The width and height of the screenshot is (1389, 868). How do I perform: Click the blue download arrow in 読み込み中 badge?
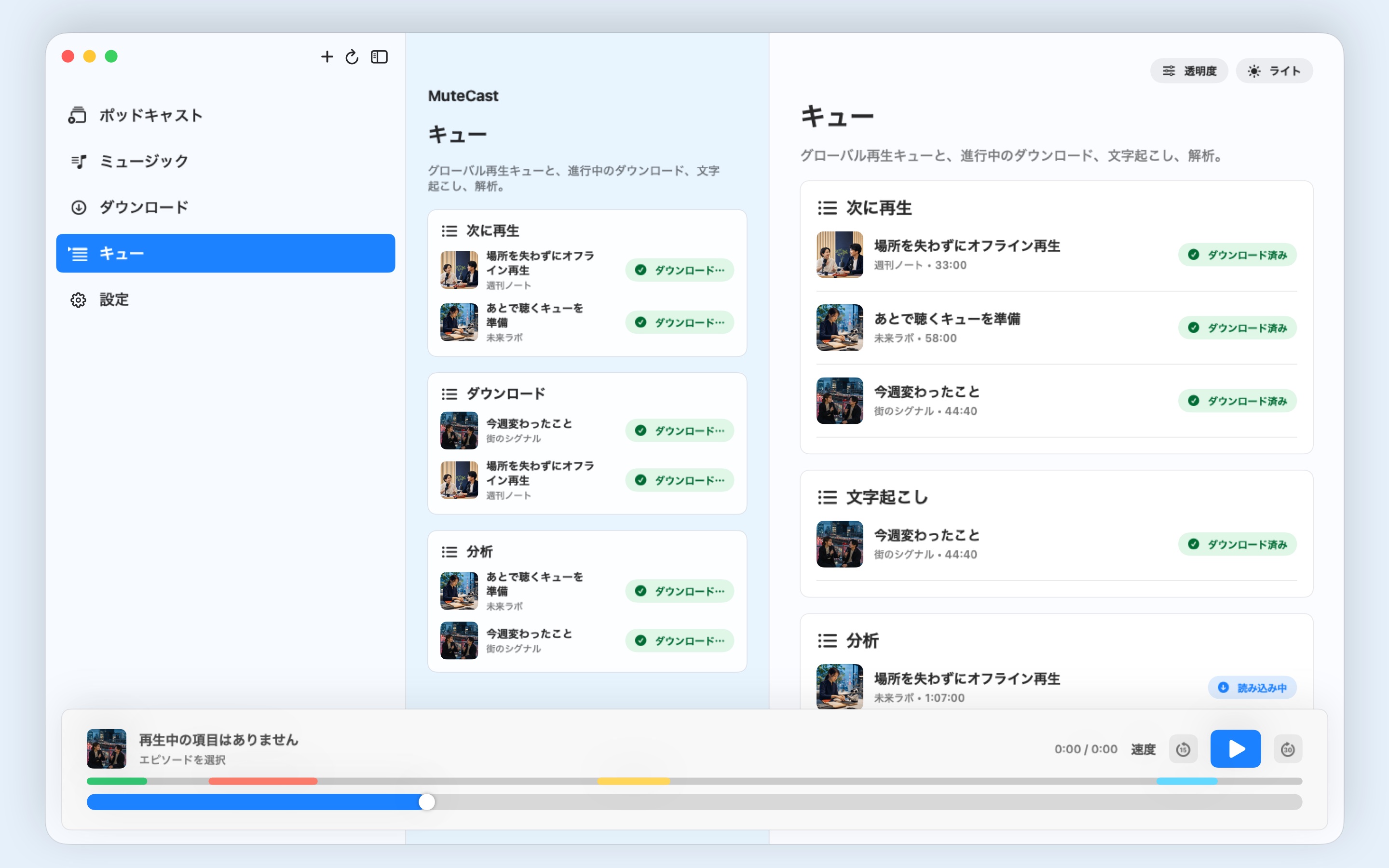pyautogui.click(x=1223, y=687)
